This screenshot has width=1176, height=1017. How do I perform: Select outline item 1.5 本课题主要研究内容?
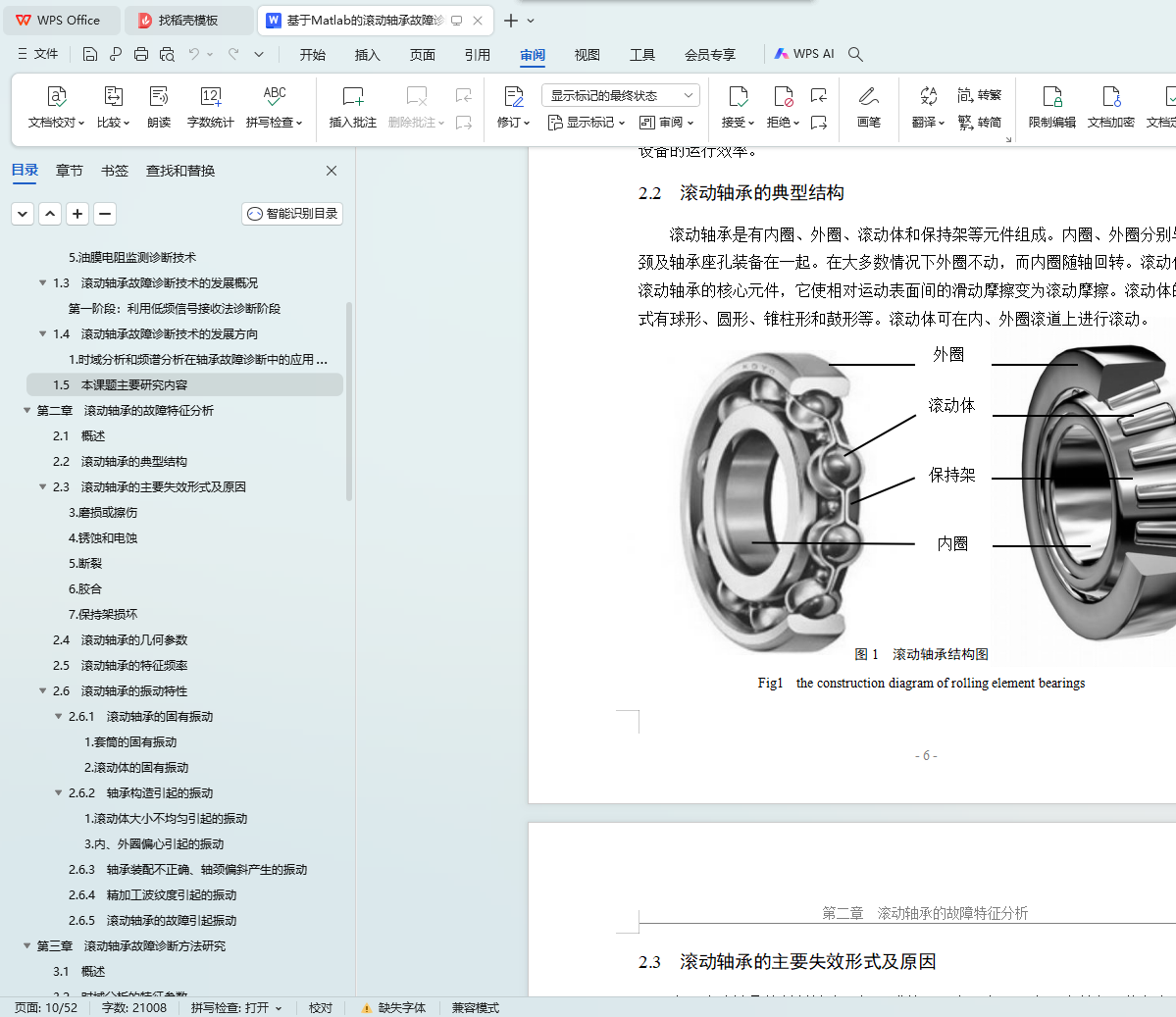coord(184,384)
